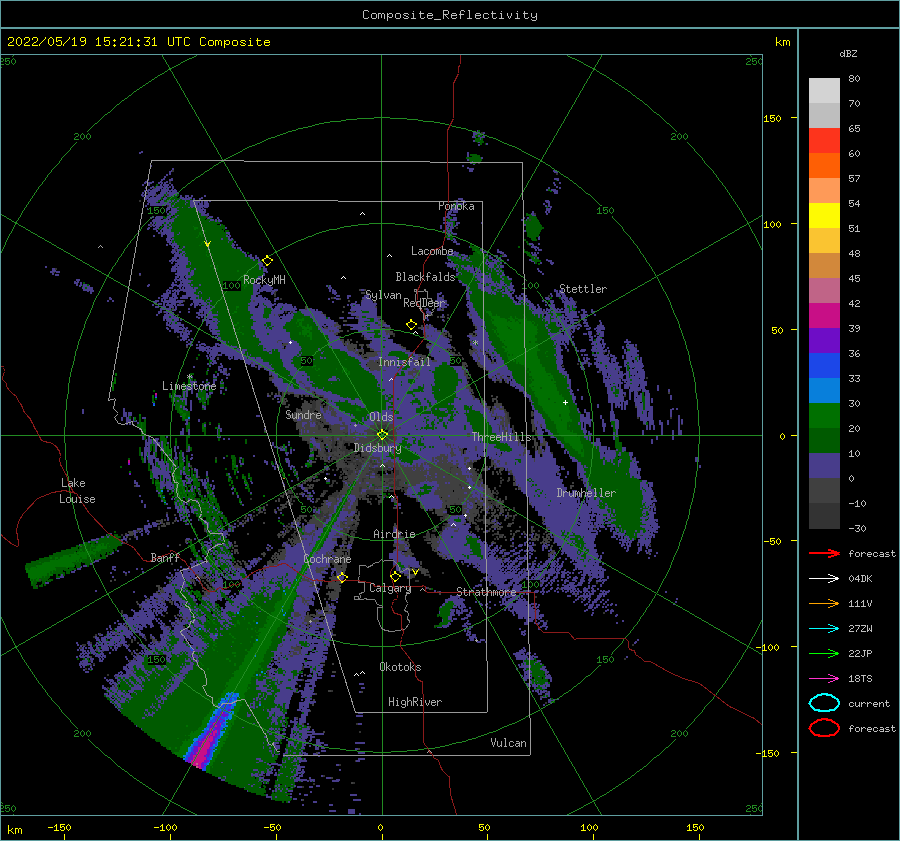
Task: Click the red forecast ellipse in legend
Action: point(824,728)
